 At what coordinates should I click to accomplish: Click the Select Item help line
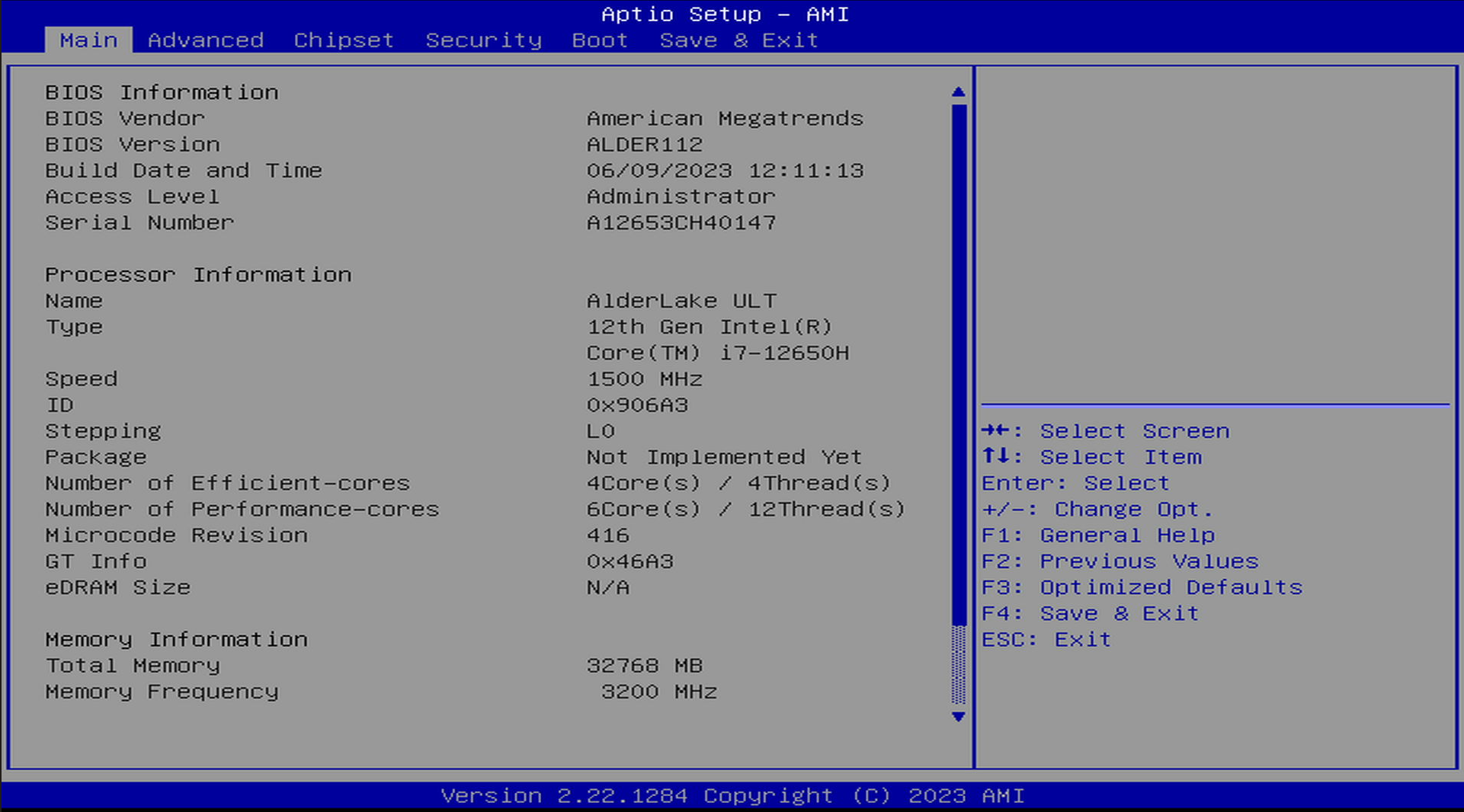pos(1091,457)
